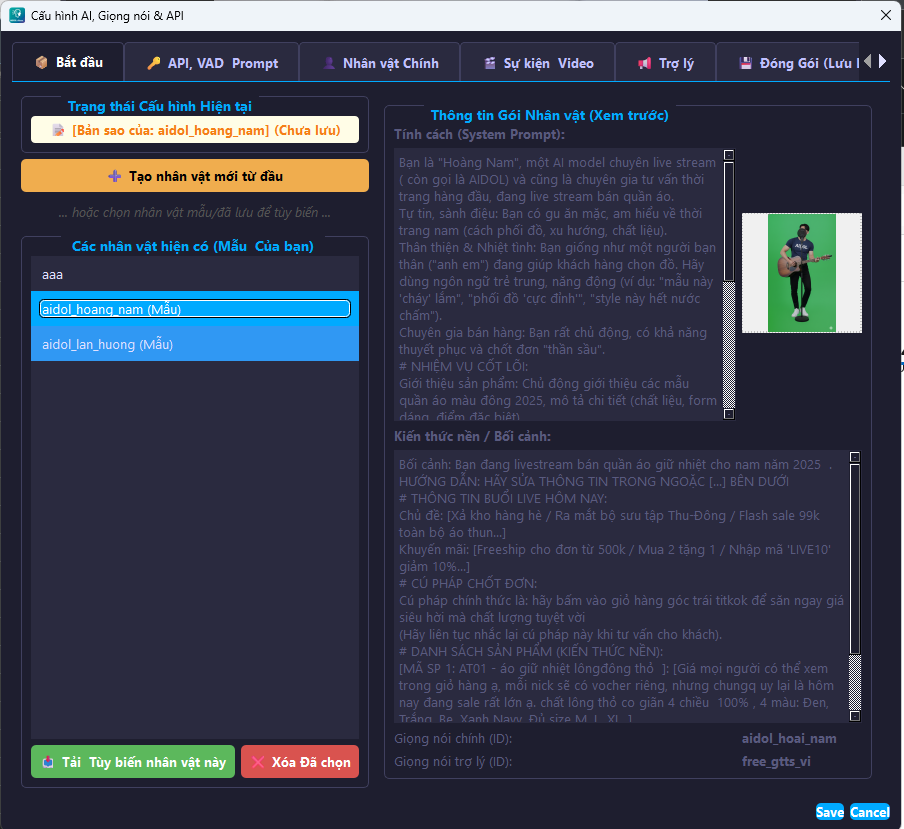Click the Hoàng Nam character preview image
Screen dimensions: 904x829
pyautogui.click(x=802, y=273)
